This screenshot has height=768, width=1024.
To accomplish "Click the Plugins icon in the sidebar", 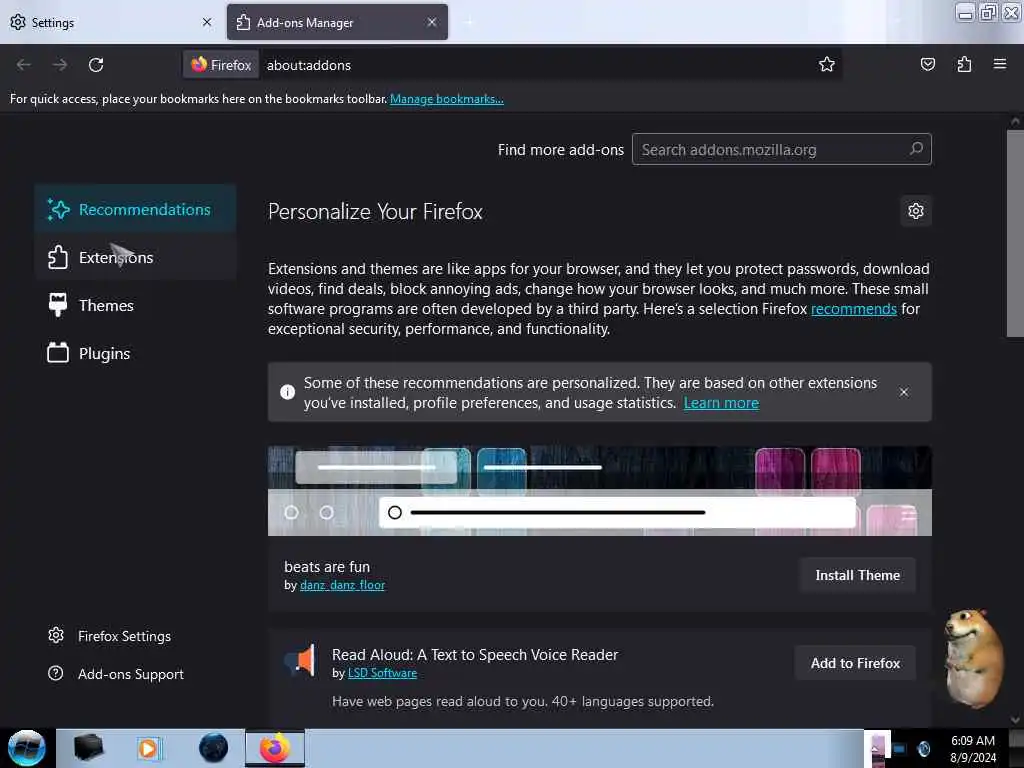I will point(57,353).
